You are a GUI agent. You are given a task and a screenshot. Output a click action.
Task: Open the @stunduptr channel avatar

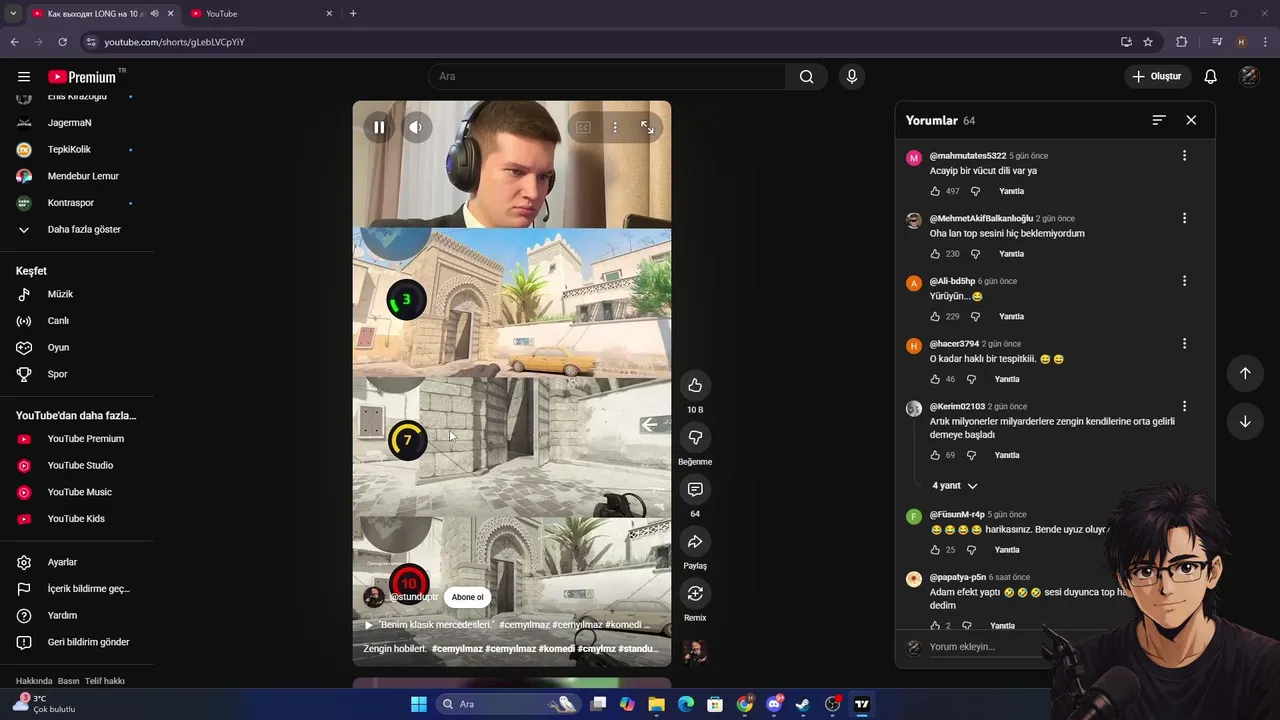point(374,597)
